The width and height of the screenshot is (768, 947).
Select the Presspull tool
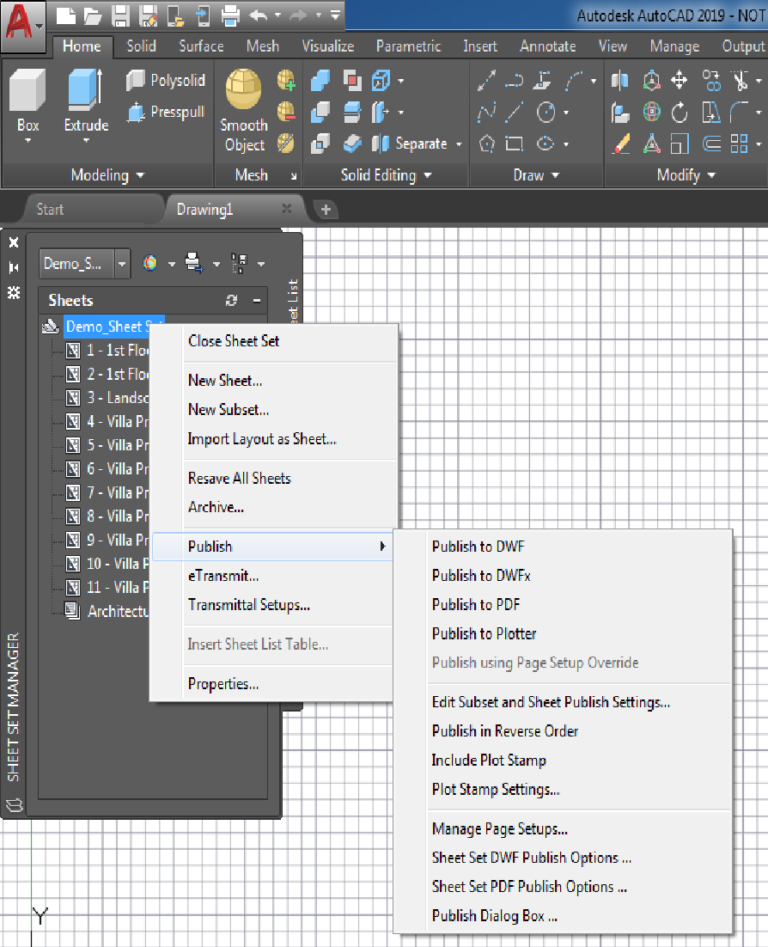tap(166, 112)
